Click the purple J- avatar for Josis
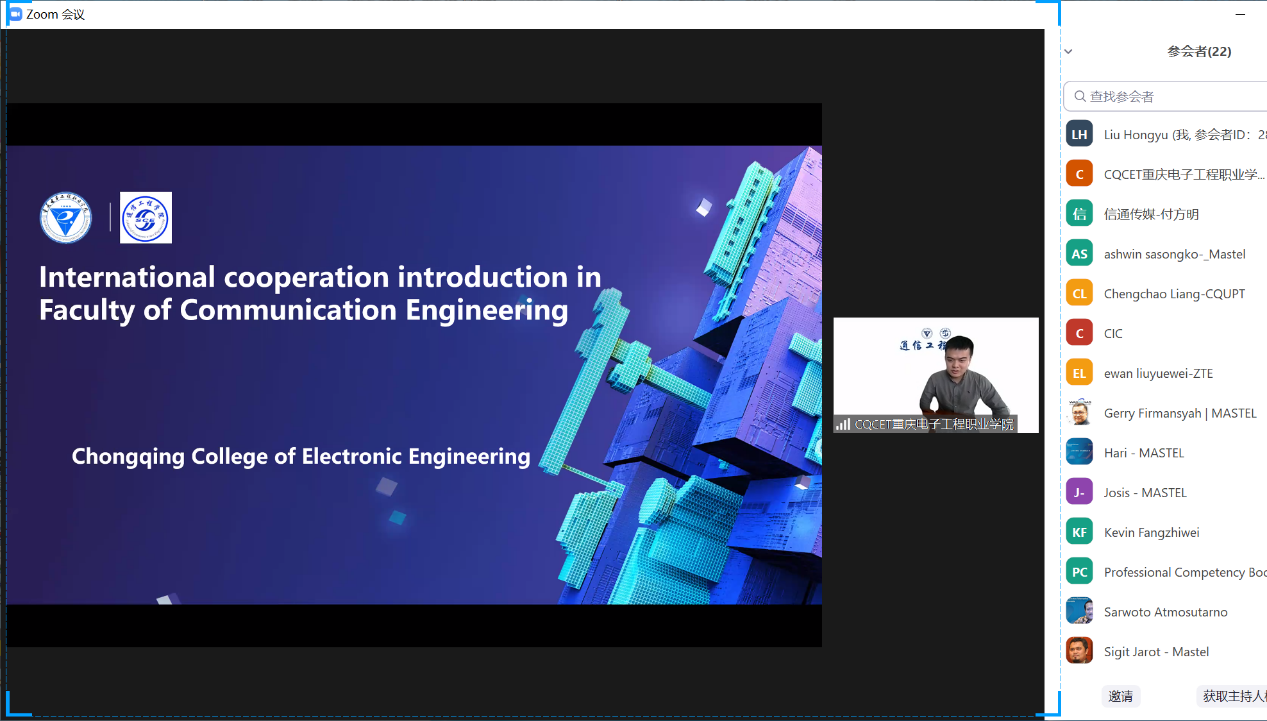The image size is (1267, 721). point(1079,492)
